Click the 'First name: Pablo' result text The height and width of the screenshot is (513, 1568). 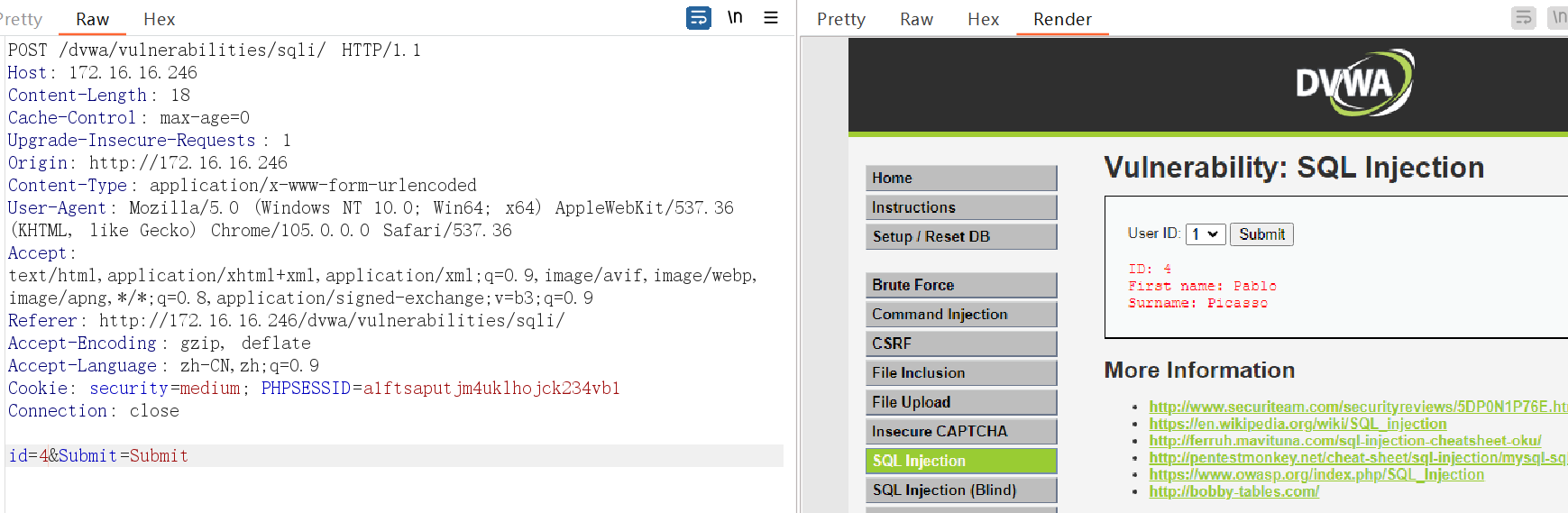tap(1202, 286)
